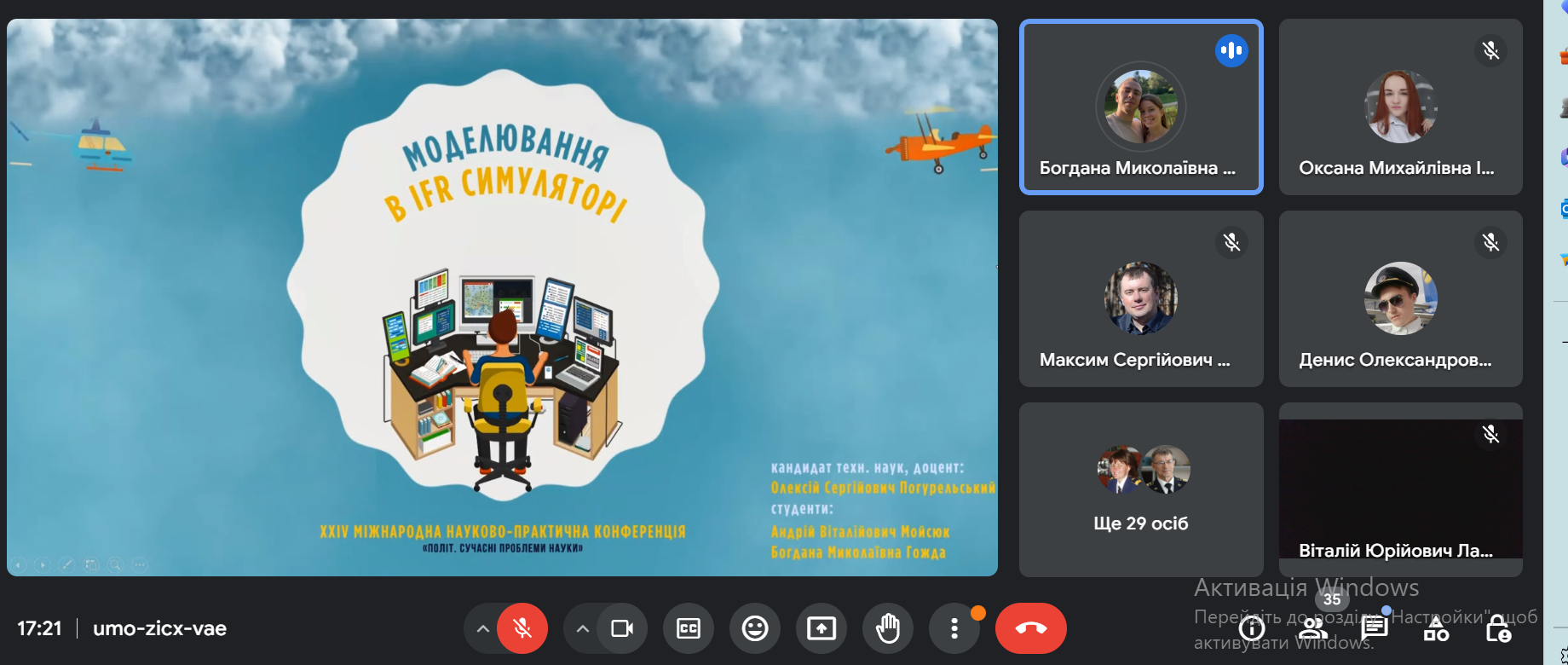Select Віталій Юрійович participant tile

[1400, 489]
